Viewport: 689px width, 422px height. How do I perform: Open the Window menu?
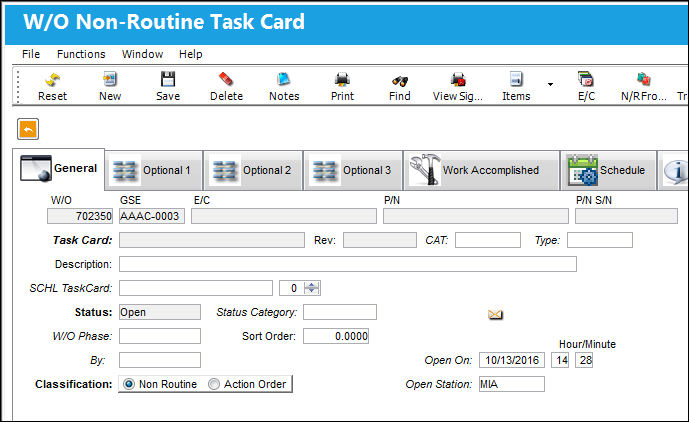coord(142,54)
